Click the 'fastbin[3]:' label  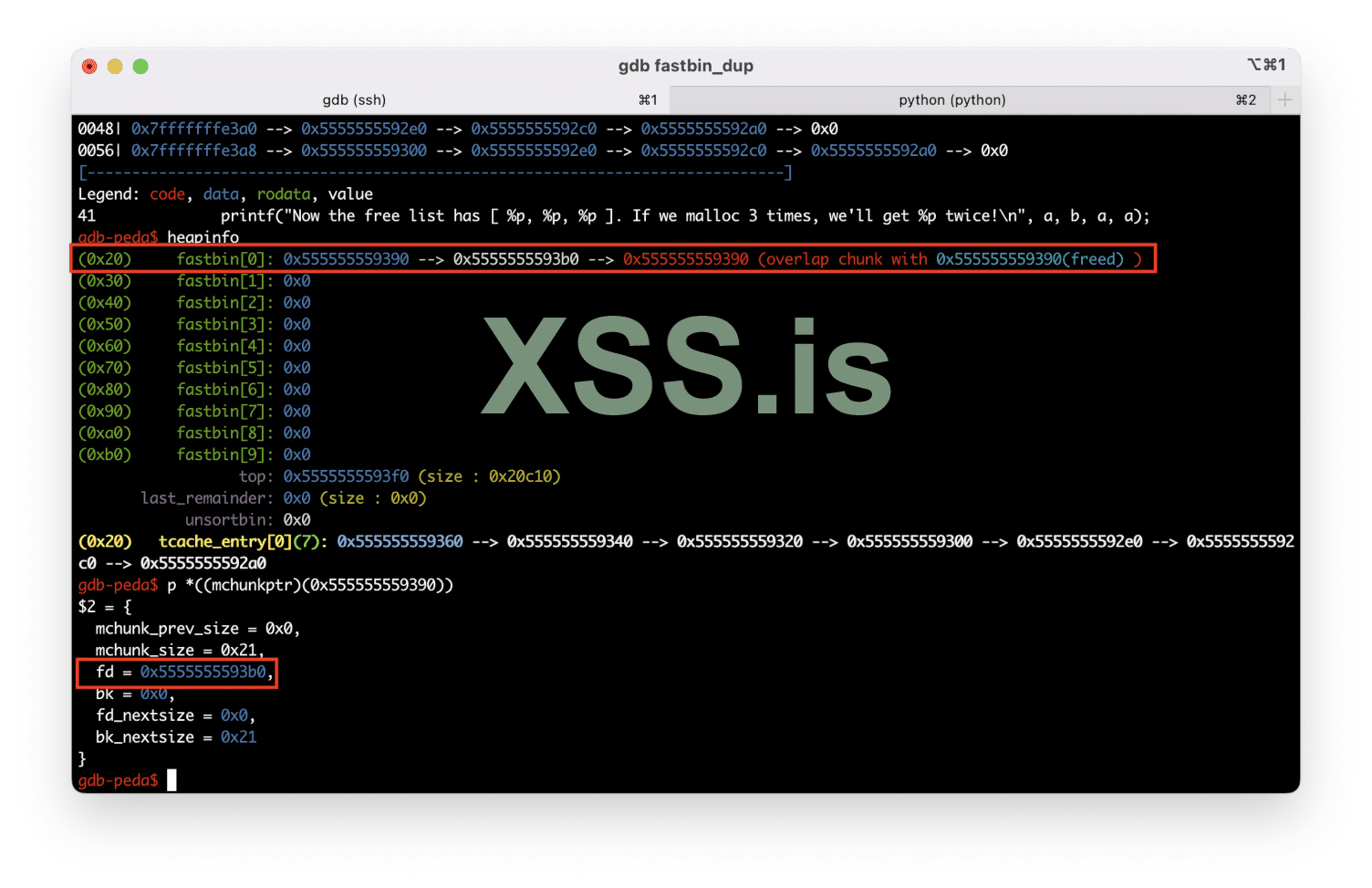click(x=225, y=325)
